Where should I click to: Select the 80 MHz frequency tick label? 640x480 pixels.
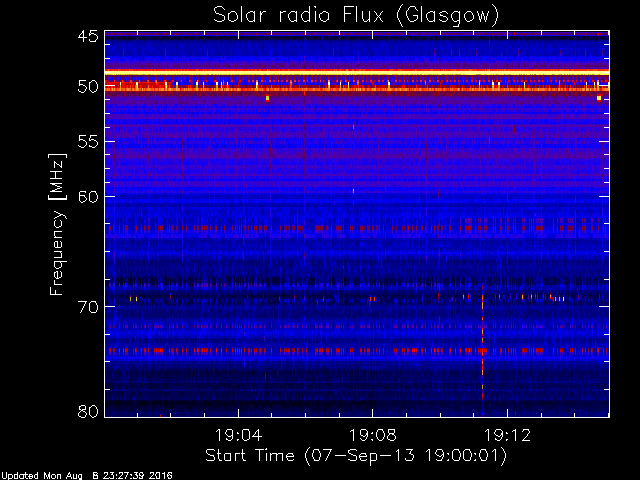[88, 411]
